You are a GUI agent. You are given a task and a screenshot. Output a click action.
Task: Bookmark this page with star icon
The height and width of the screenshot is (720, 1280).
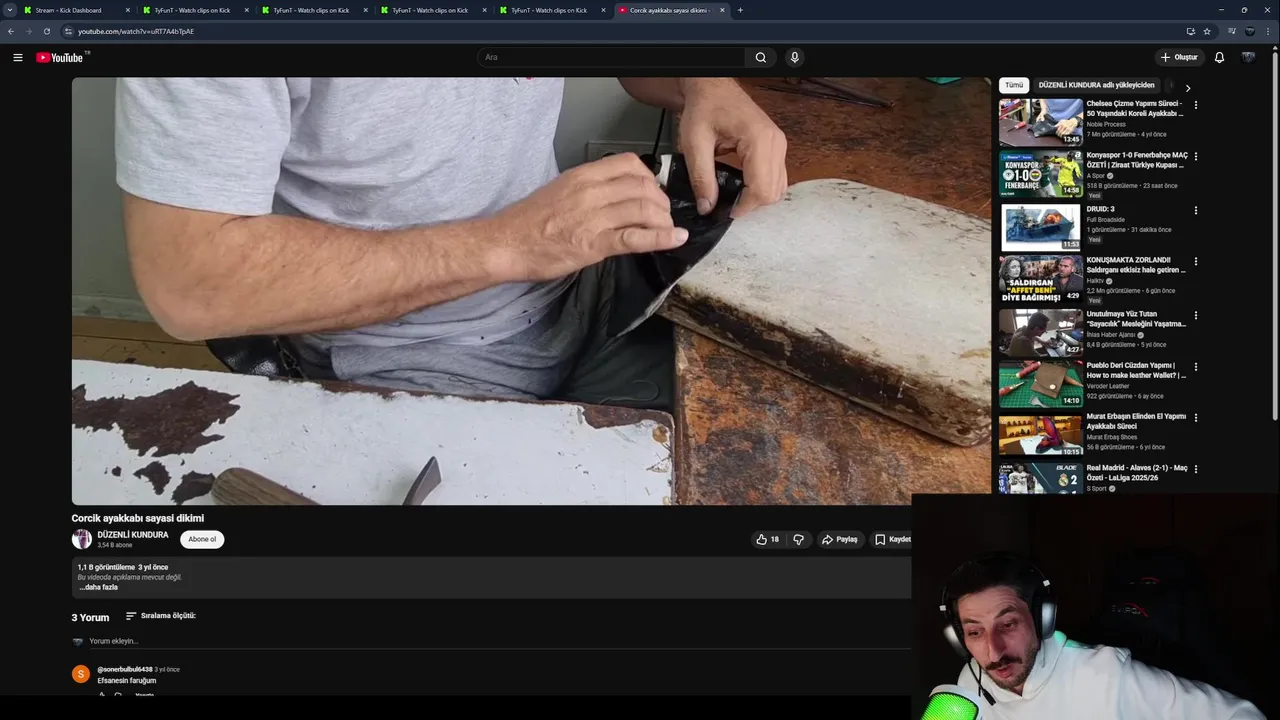[x=1207, y=31]
